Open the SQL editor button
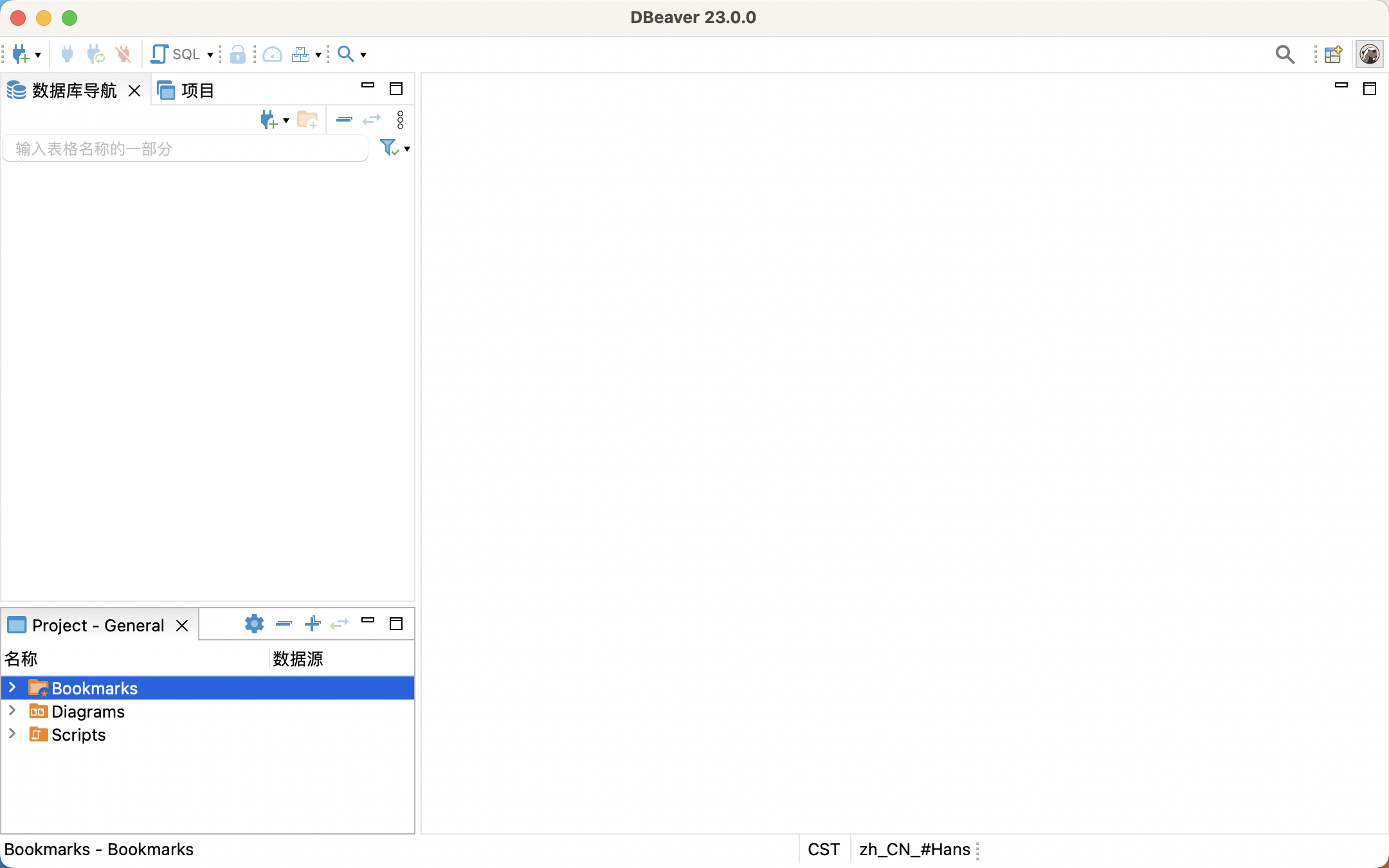Screen dimensions: 1389x868 tap(176, 55)
